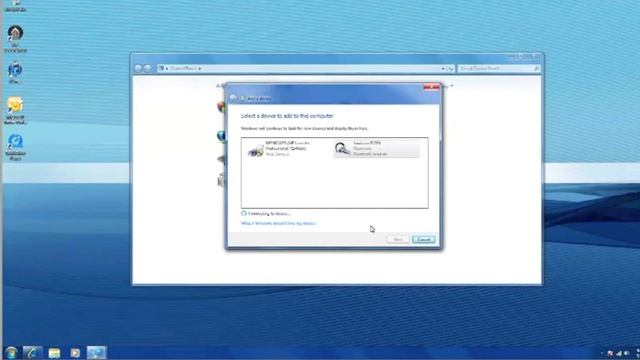The width and height of the screenshot is (640, 360).
Task: Close the Add a device dialog
Action: (431, 87)
